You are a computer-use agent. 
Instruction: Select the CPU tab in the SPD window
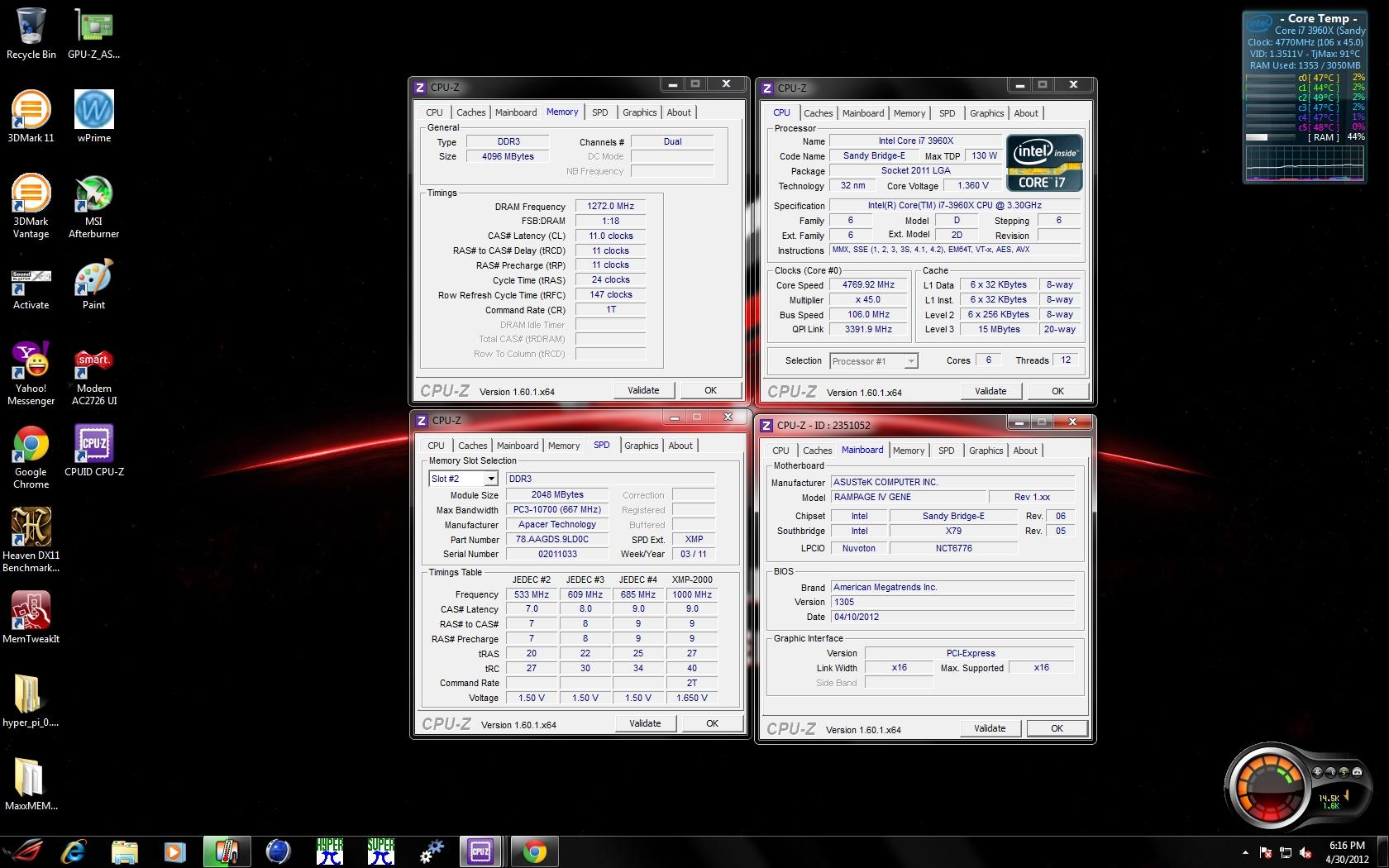(x=436, y=446)
